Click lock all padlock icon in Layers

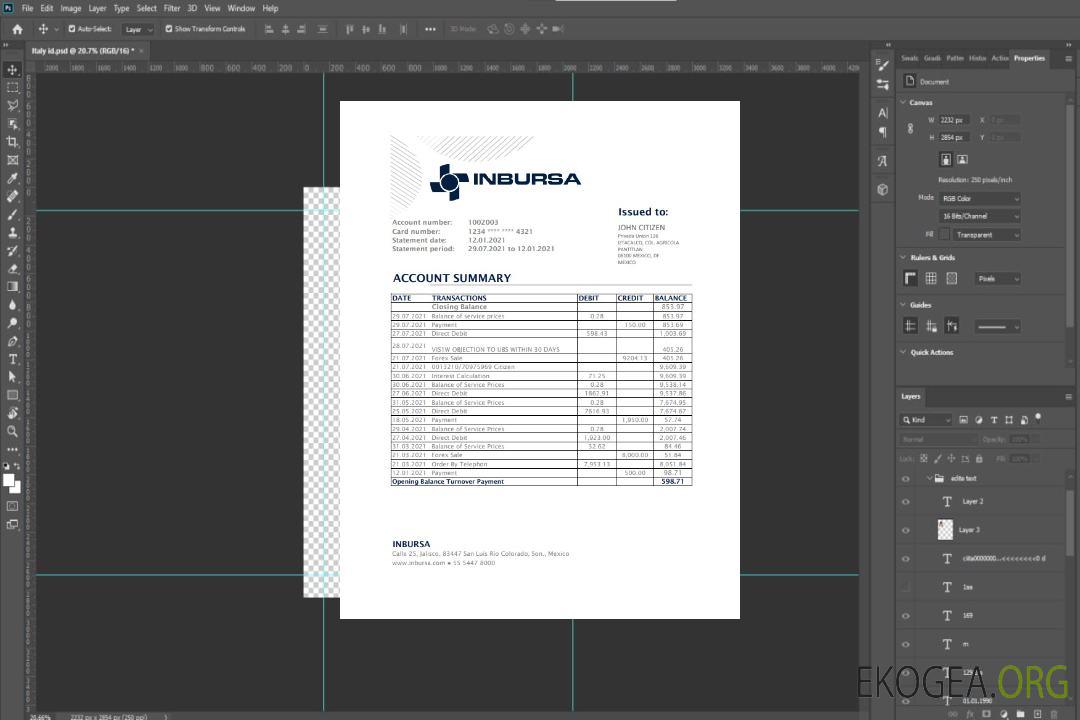[979, 458]
